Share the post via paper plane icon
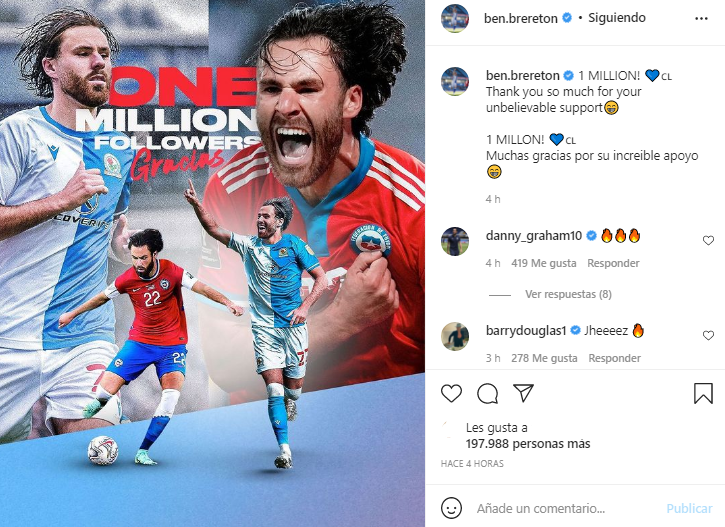 (x=523, y=393)
